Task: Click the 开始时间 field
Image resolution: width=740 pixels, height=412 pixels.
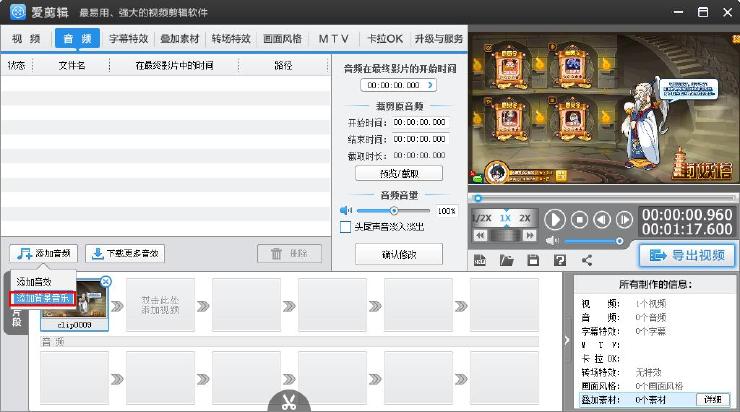Action: click(420, 122)
